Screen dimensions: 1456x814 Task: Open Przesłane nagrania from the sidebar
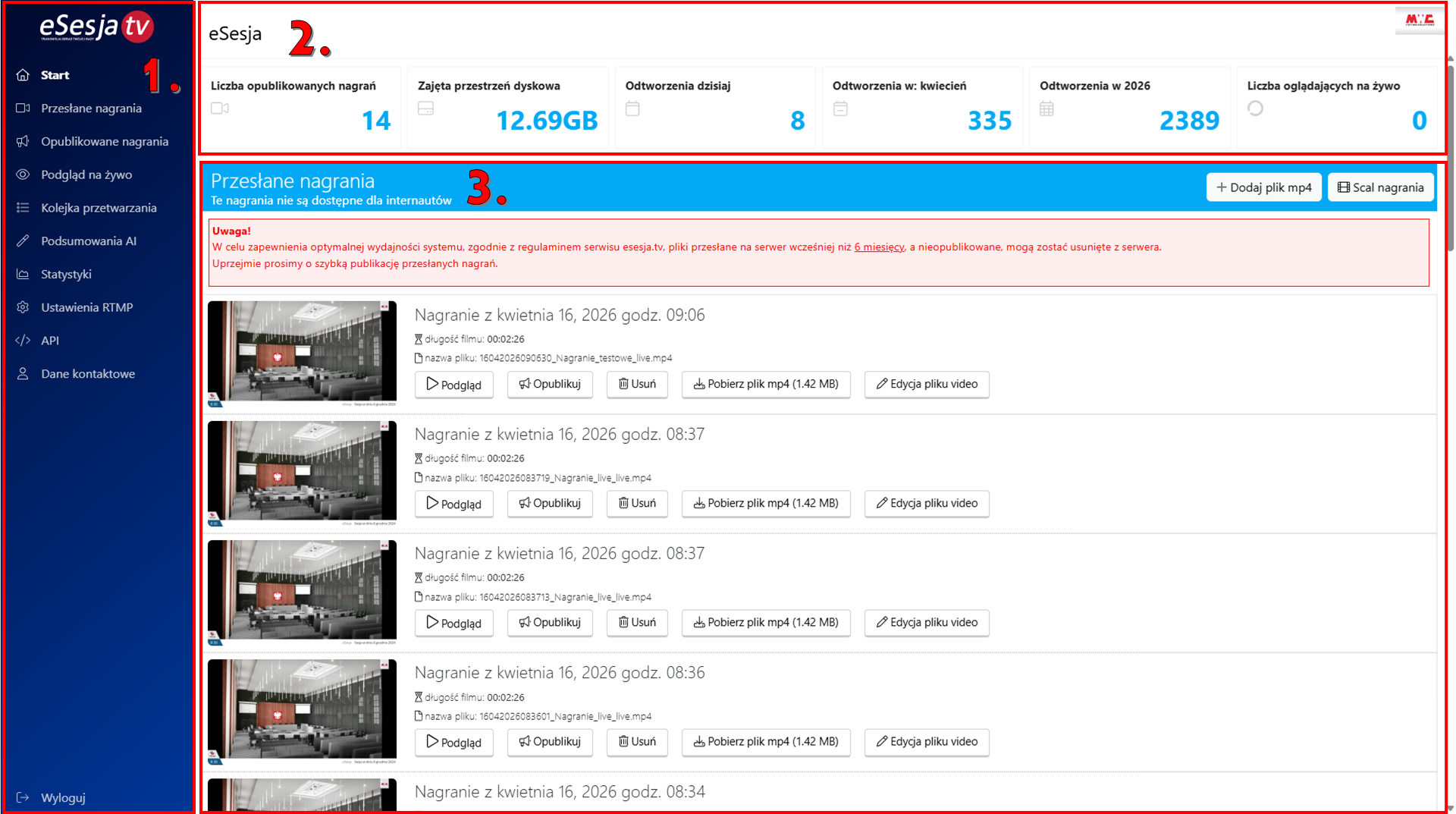[91, 108]
